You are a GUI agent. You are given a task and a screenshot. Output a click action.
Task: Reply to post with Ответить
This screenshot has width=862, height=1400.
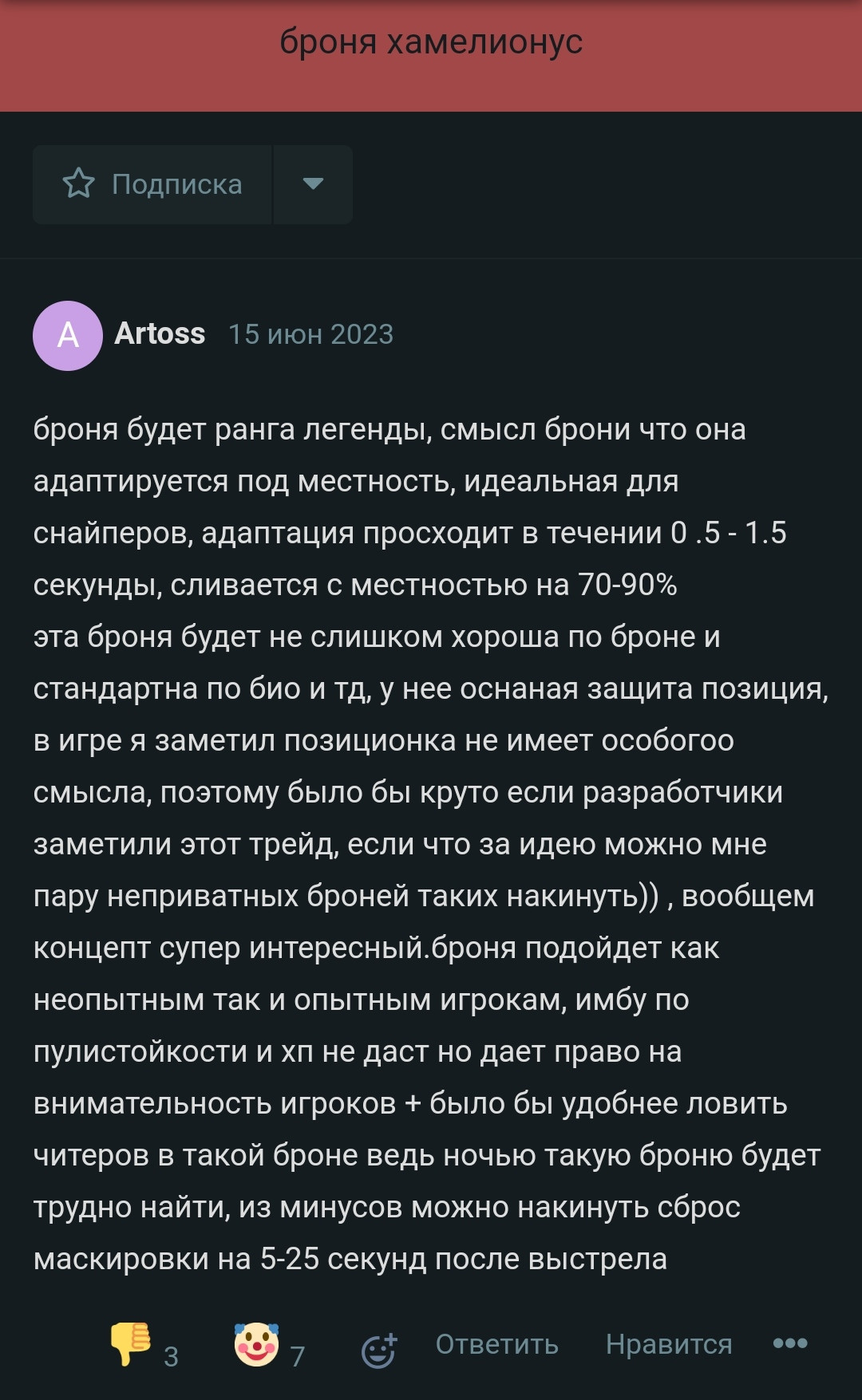point(496,1344)
